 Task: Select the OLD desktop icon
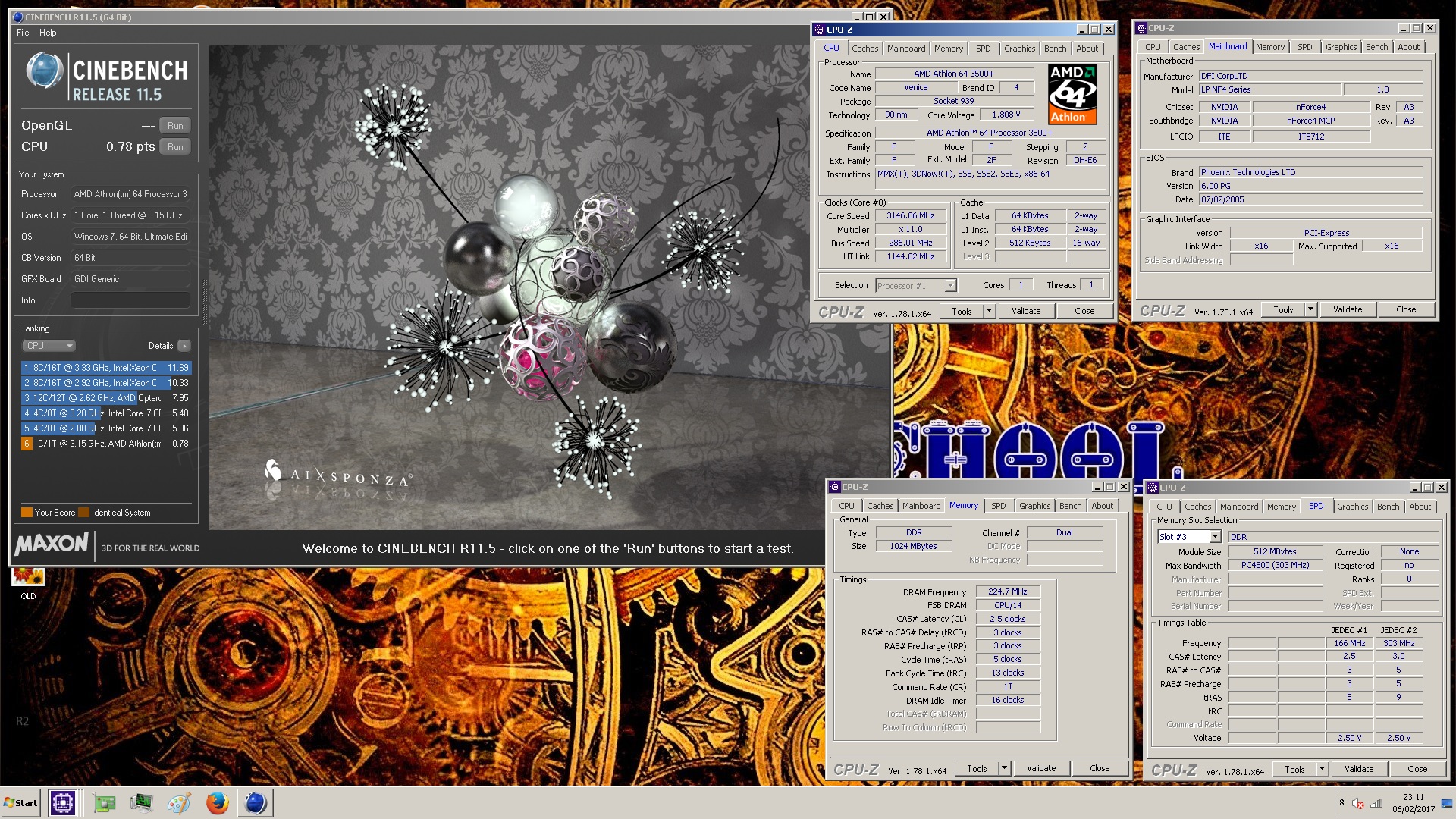28,584
